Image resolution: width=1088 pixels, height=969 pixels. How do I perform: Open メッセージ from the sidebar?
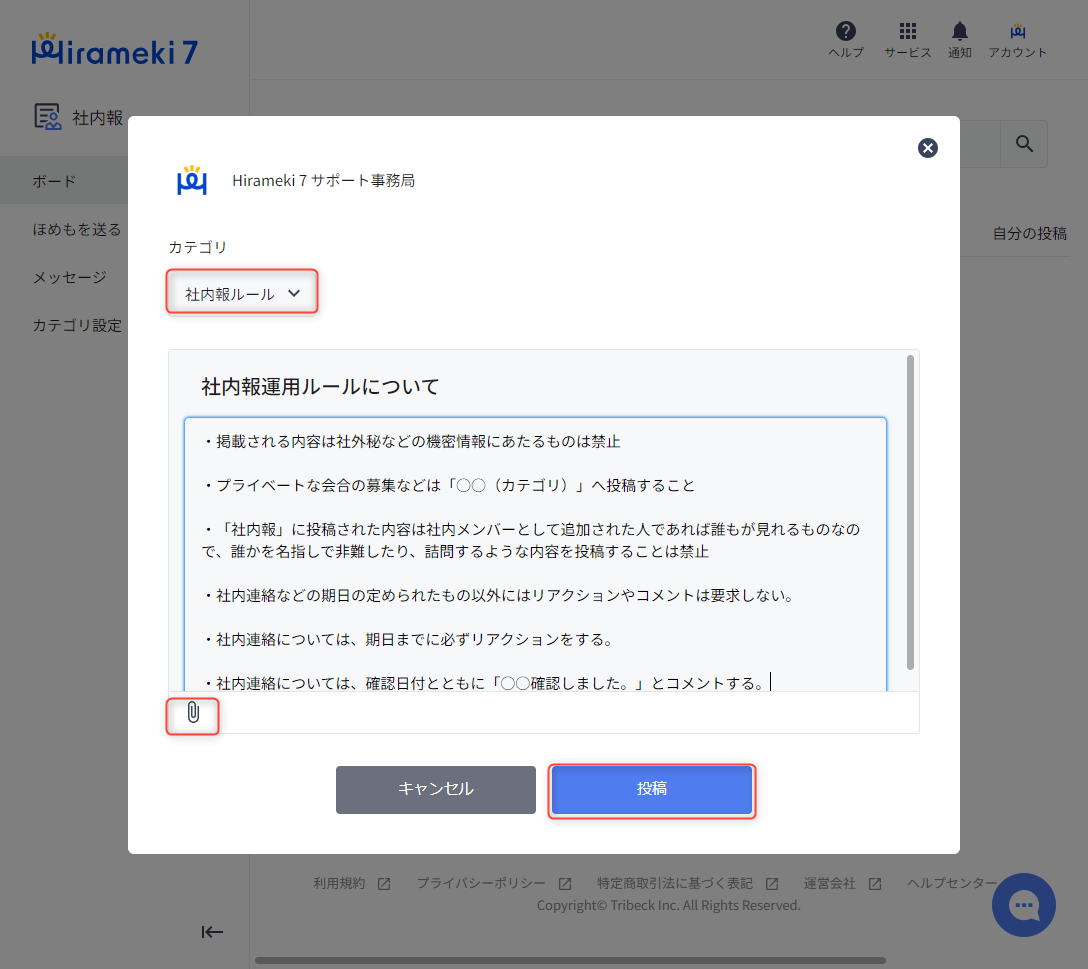pos(69,277)
